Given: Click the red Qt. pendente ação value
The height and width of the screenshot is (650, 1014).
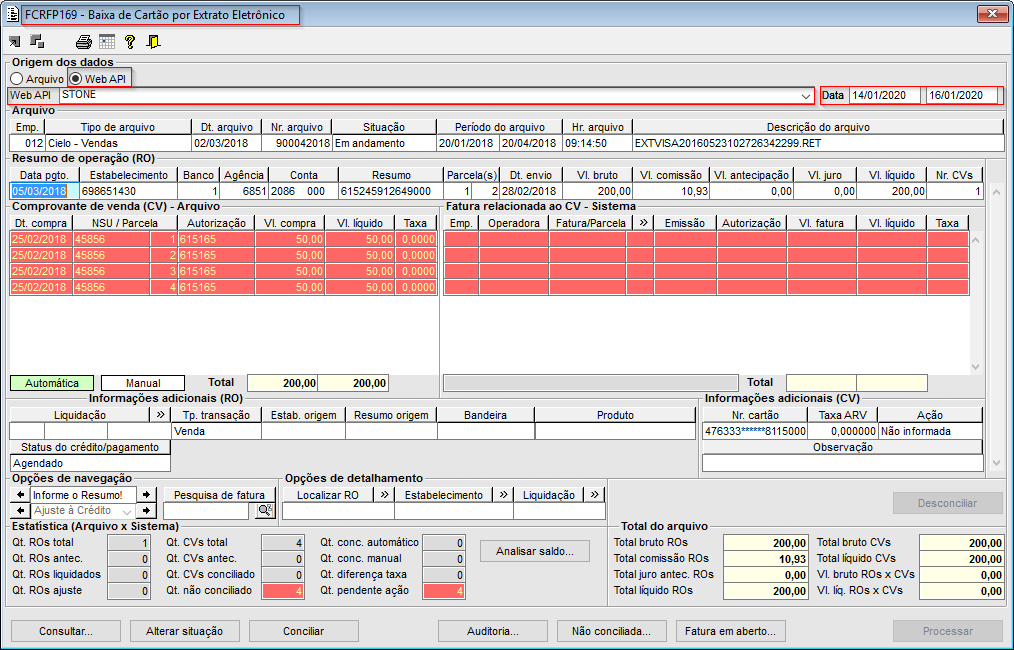Looking at the screenshot, I should tap(443, 590).
